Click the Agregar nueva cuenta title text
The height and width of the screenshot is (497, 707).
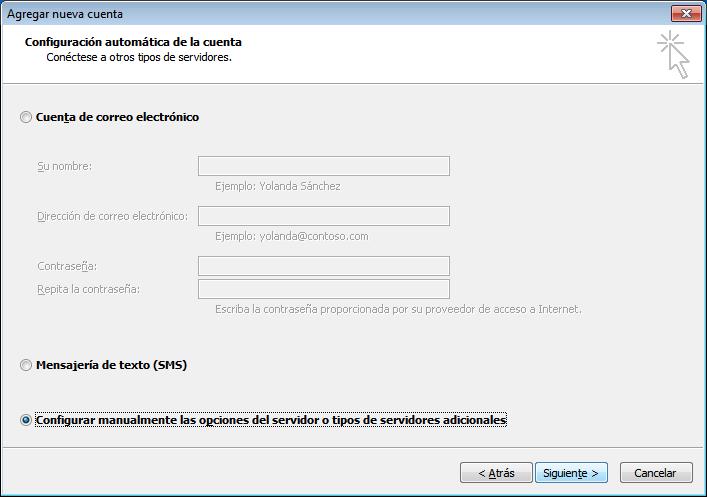65,14
